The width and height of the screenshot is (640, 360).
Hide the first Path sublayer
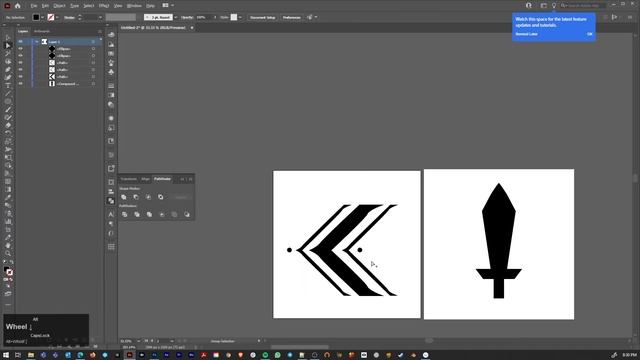20,62
